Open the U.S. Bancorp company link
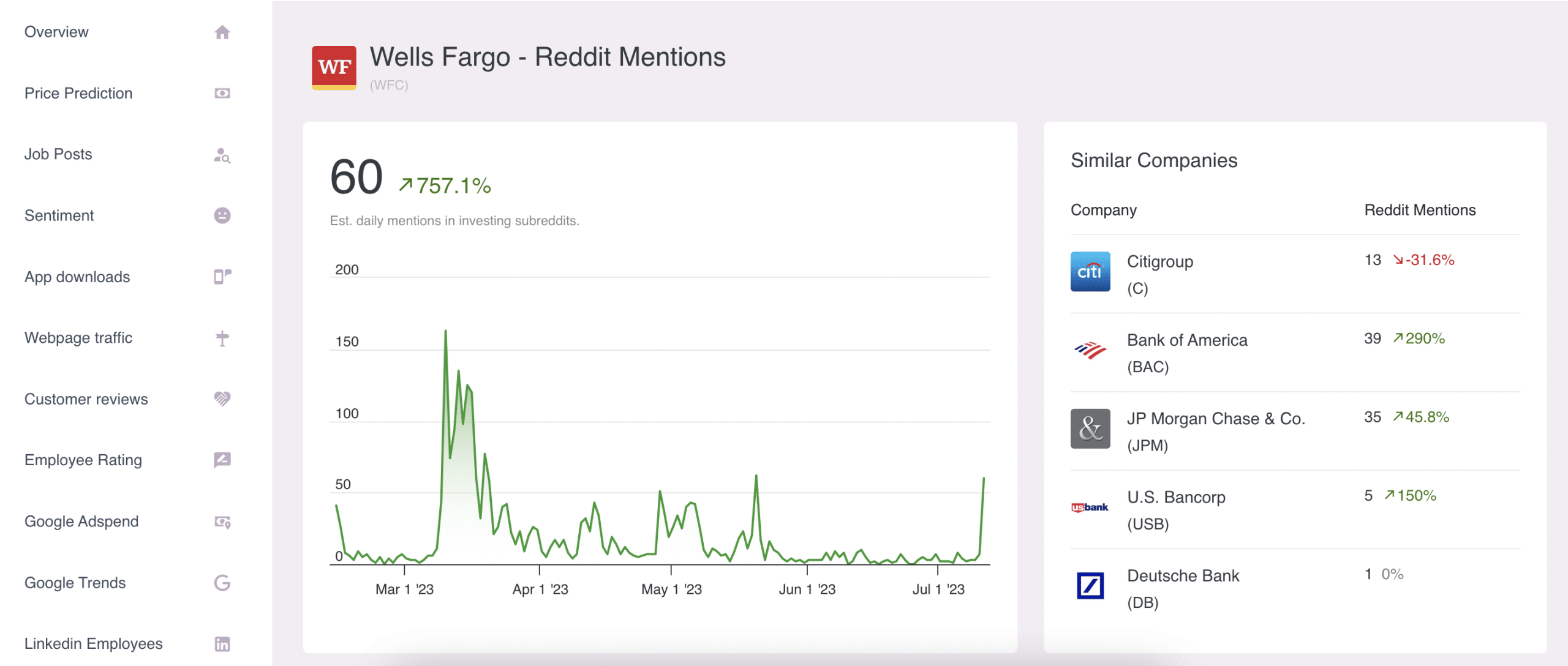The width and height of the screenshot is (1568, 666). (1176, 497)
